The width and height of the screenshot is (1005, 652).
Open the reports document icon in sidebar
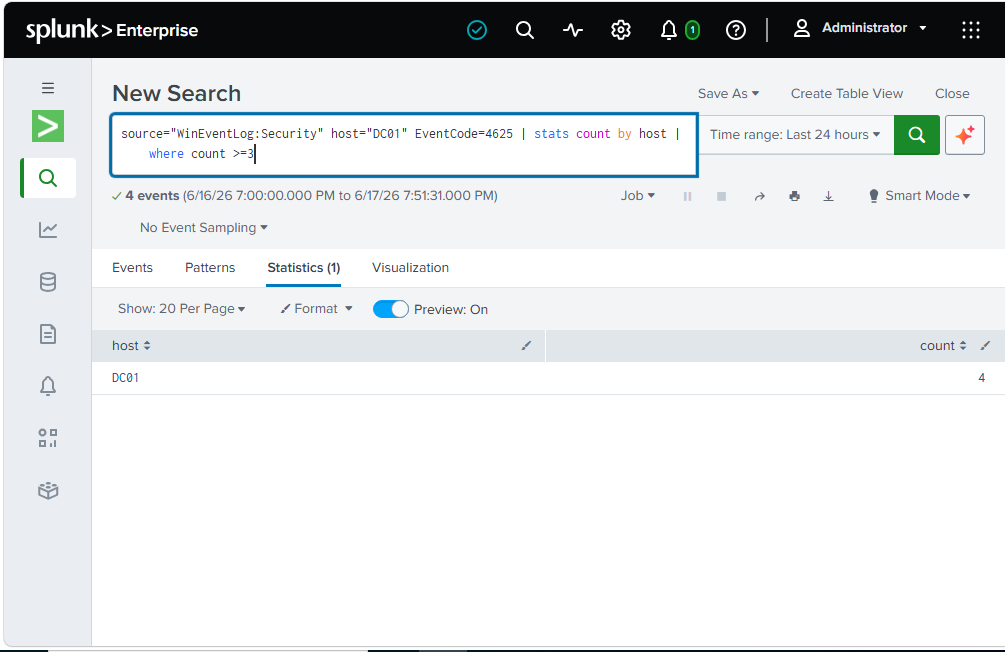48,333
